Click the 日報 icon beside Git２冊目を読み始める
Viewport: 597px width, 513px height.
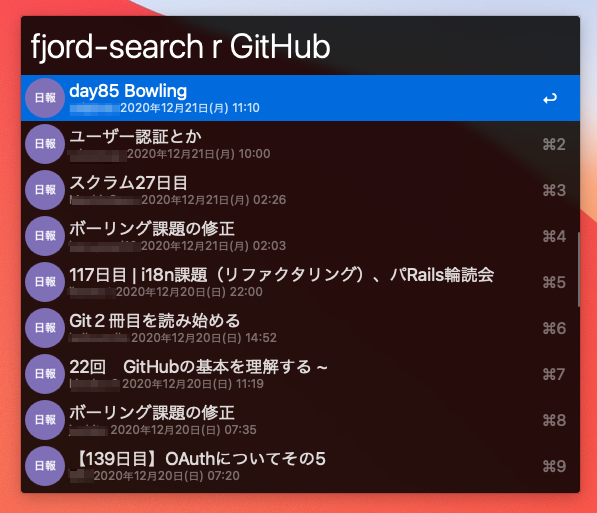click(x=45, y=328)
